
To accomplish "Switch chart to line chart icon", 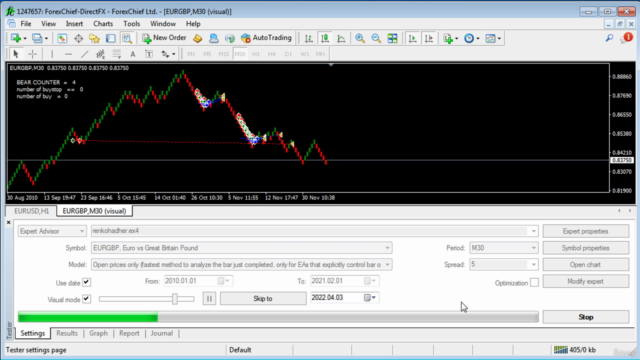I will (x=341, y=38).
